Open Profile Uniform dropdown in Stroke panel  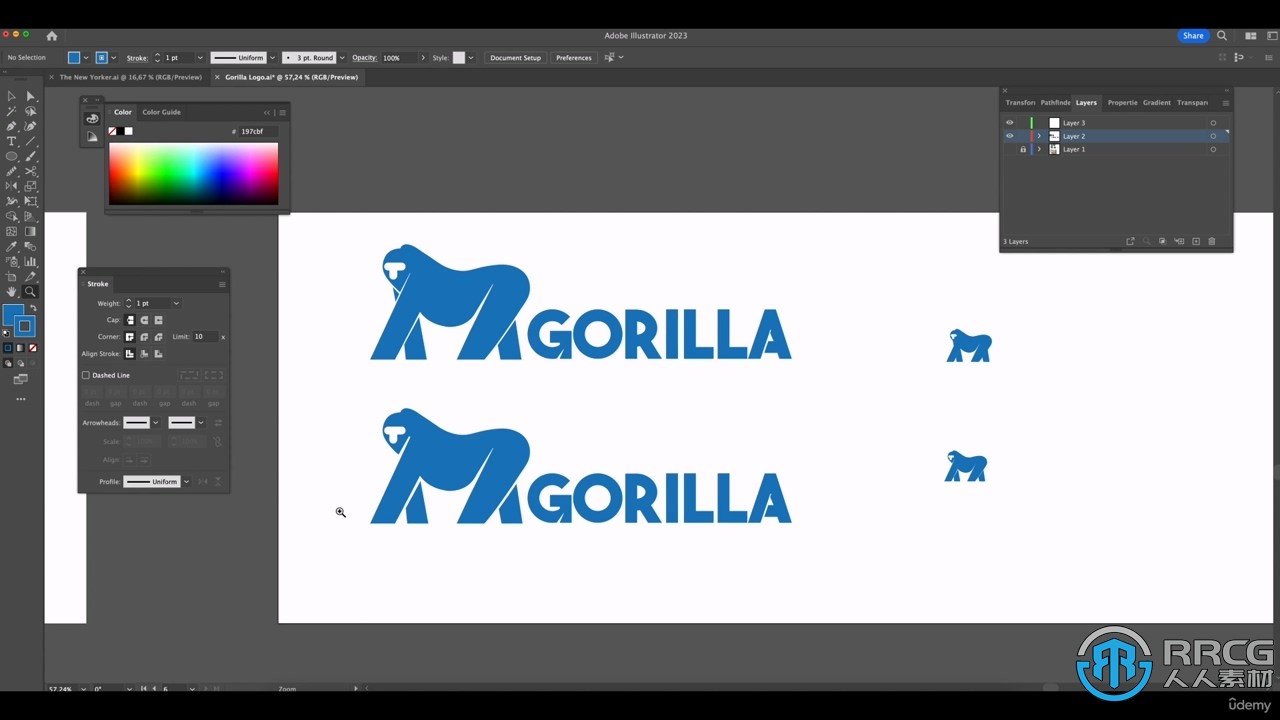186,482
